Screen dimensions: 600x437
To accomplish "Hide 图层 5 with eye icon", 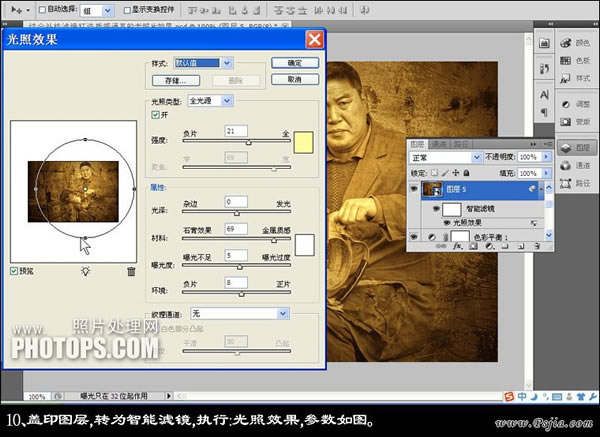I will [414, 189].
